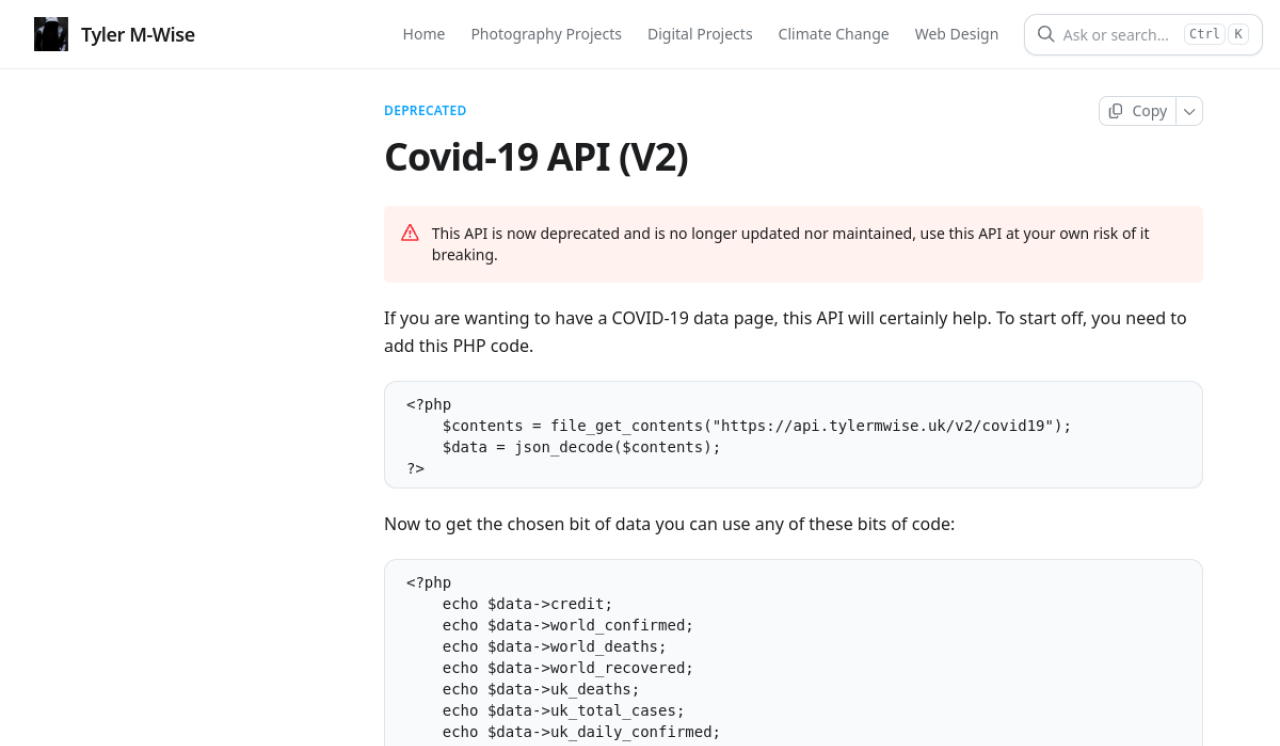Click the echo $data->credit code line
The height and width of the screenshot is (746, 1280).
(527, 604)
